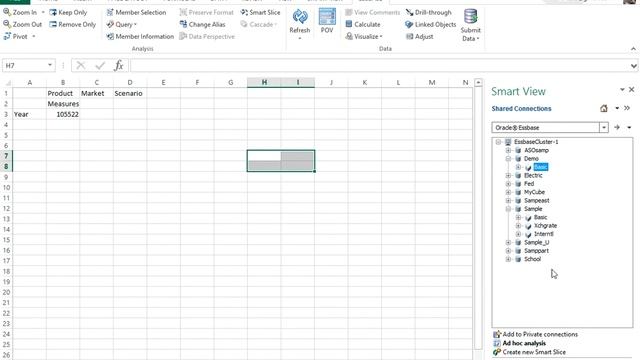Open the Name Box dropdown arrow
640x360 pixels.
pos(50,65)
